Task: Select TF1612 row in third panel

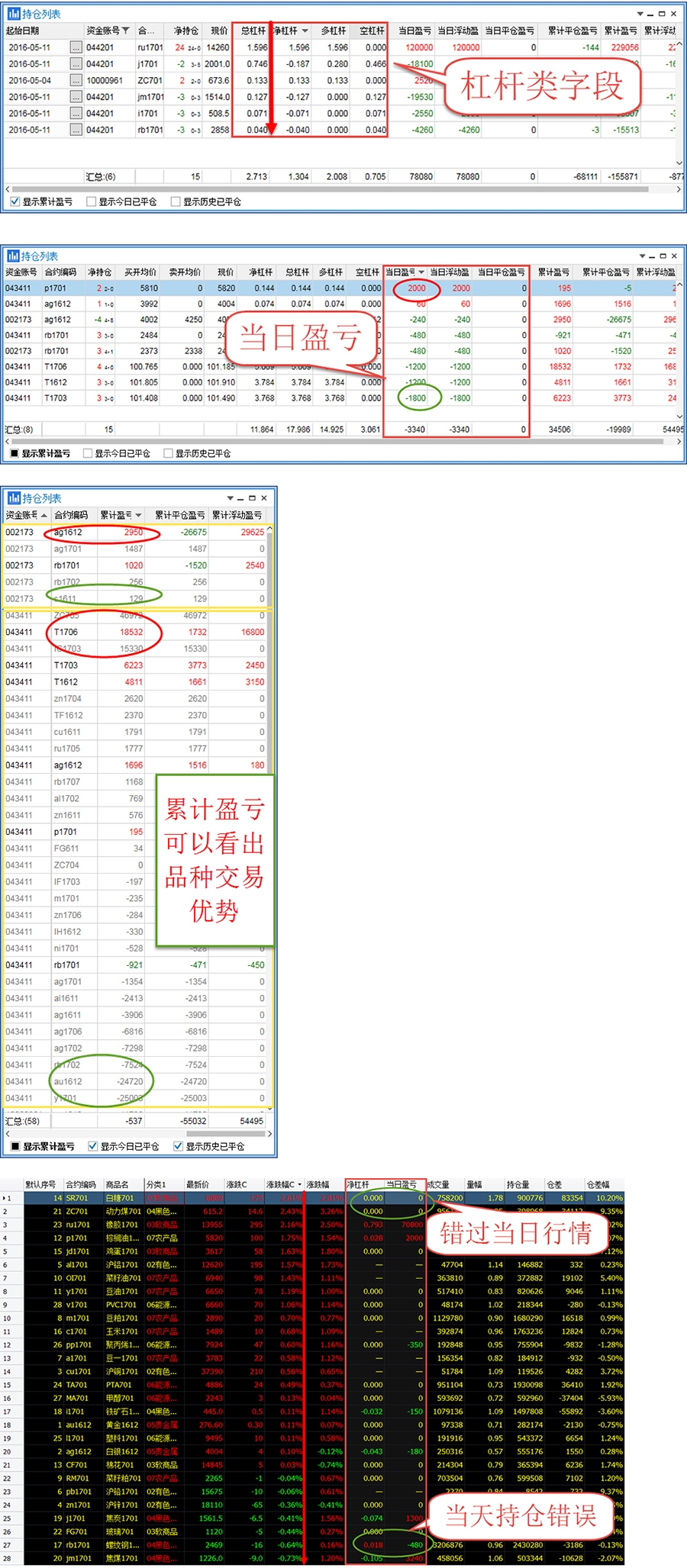Action: (x=134, y=715)
